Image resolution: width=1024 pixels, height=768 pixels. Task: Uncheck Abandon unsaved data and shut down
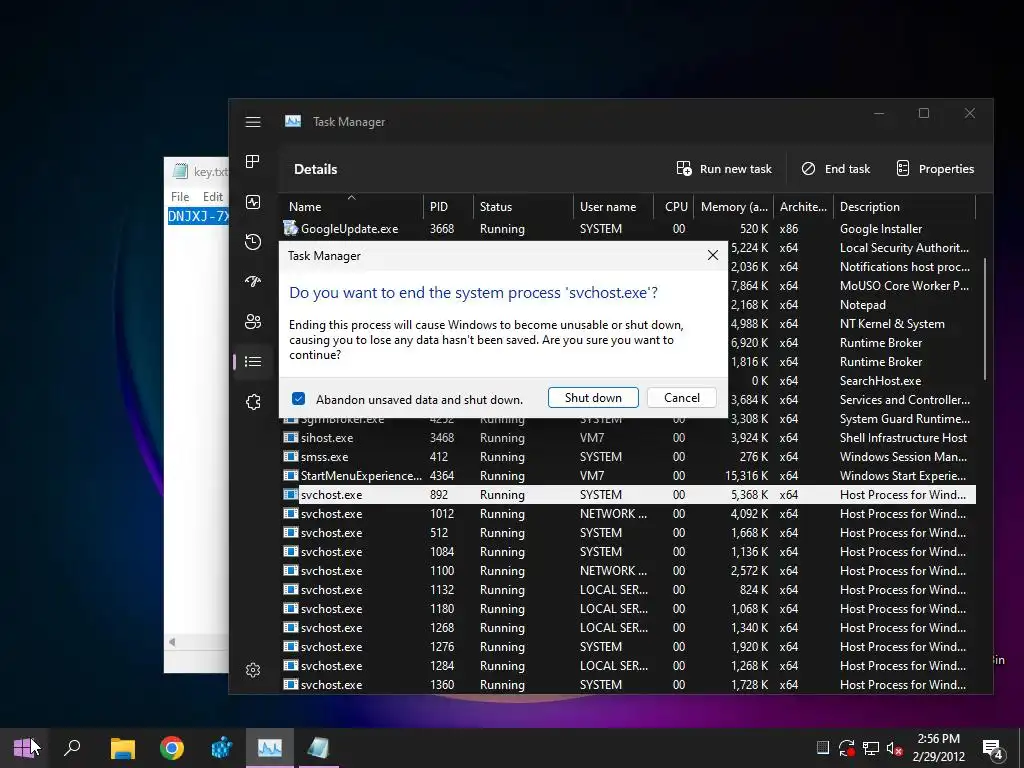298,398
